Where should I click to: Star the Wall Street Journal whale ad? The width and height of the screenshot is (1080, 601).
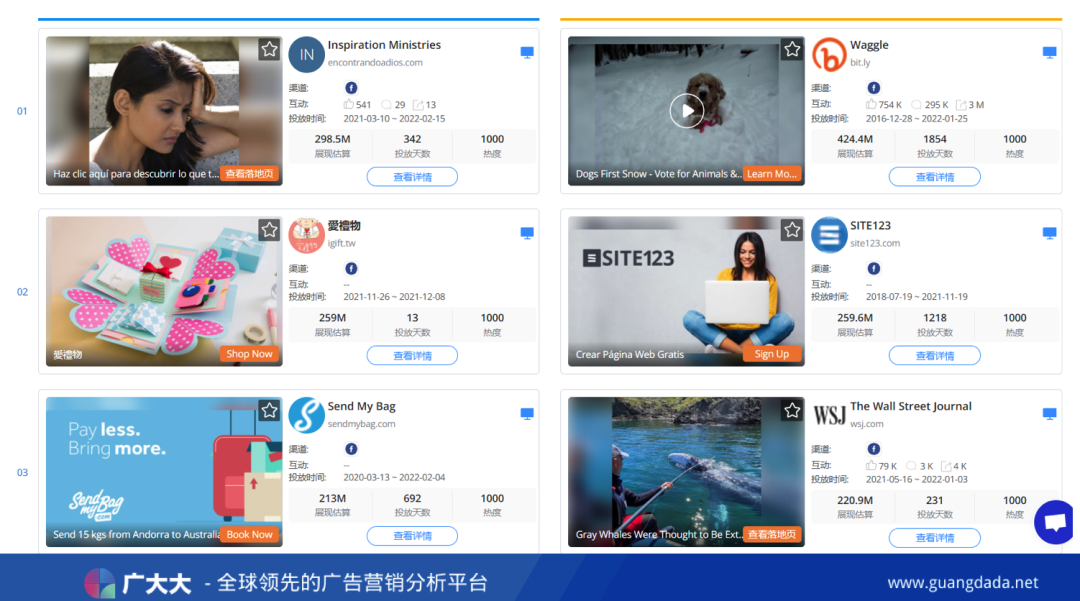[792, 411]
